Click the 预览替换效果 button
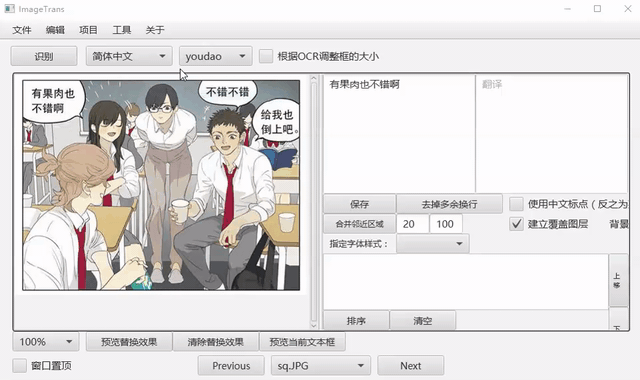The image size is (640, 380). point(129,342)
